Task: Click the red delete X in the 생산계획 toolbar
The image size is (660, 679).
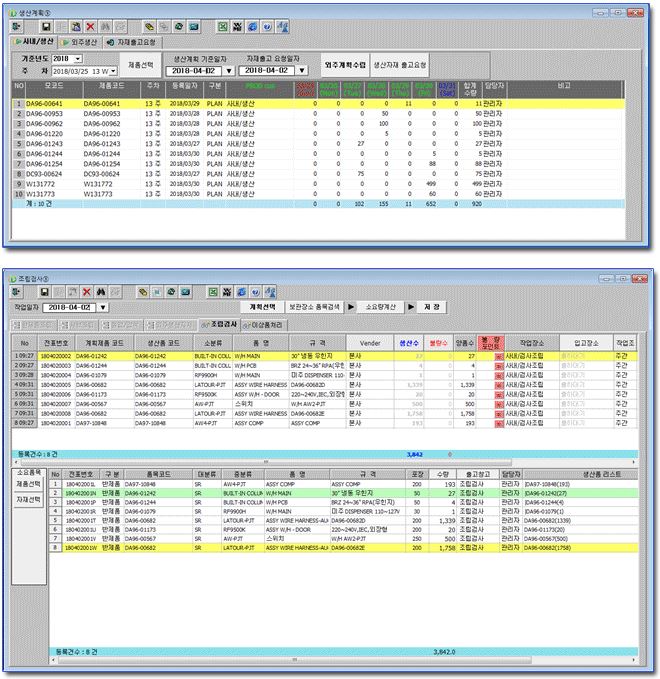Action: pyautogui.click(x=92, y=27)
